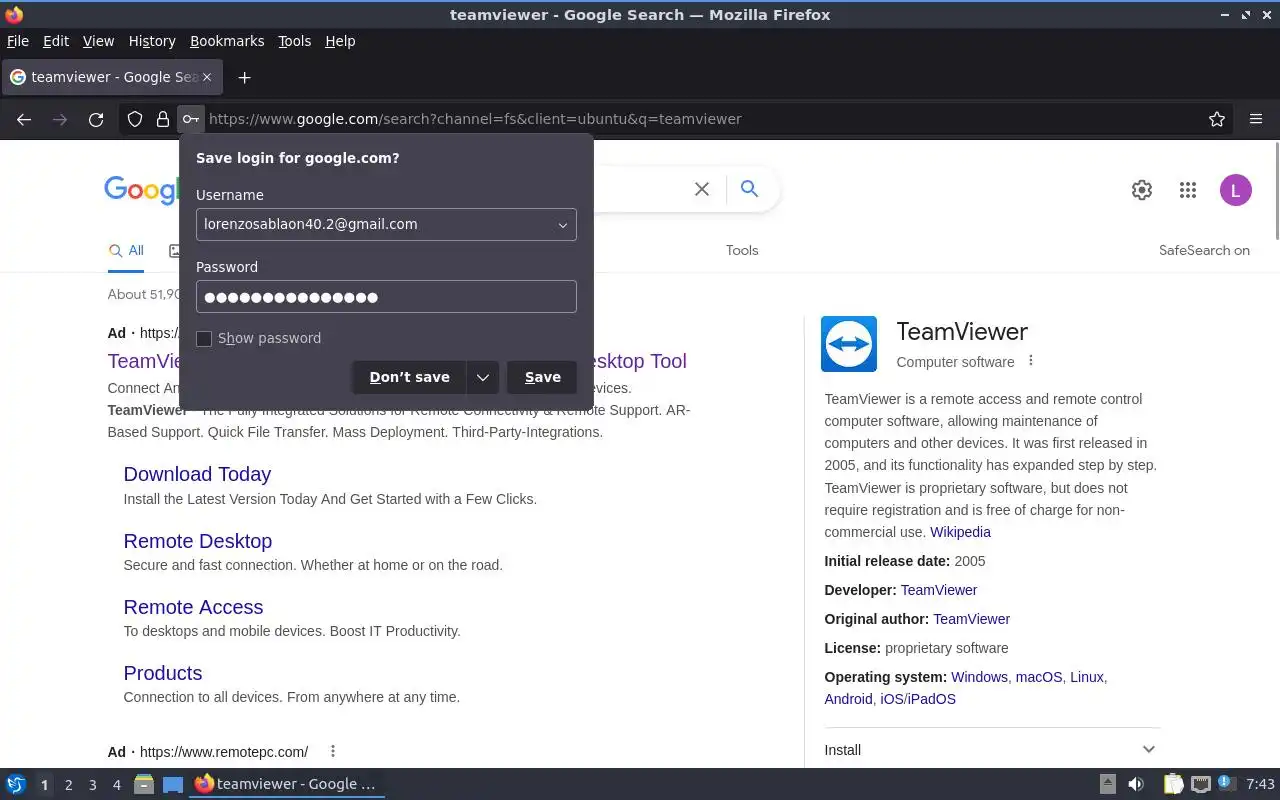The height and width of the screenshot is (800, 1280).
Task: Open a new tab with plus button
Action: 244,77
